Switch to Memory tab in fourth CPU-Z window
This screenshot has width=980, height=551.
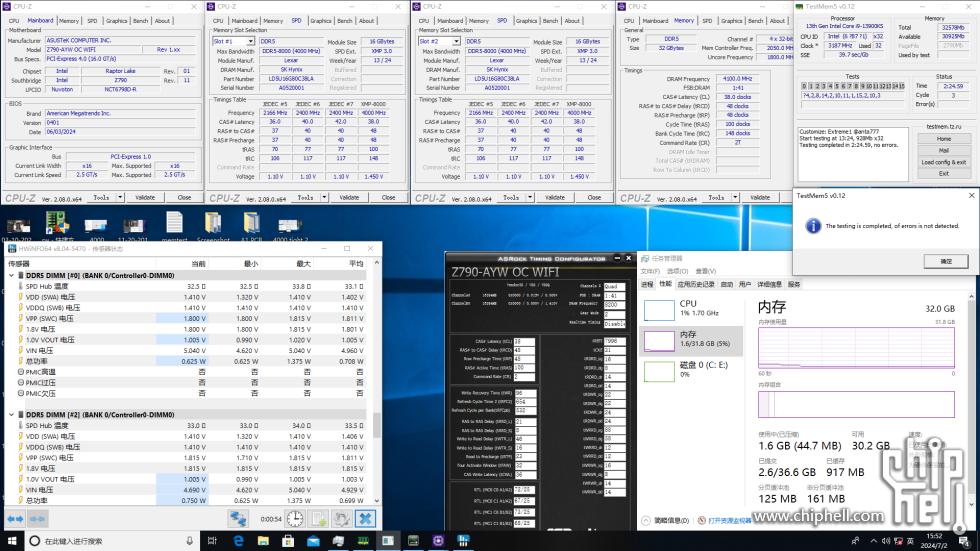684,21
